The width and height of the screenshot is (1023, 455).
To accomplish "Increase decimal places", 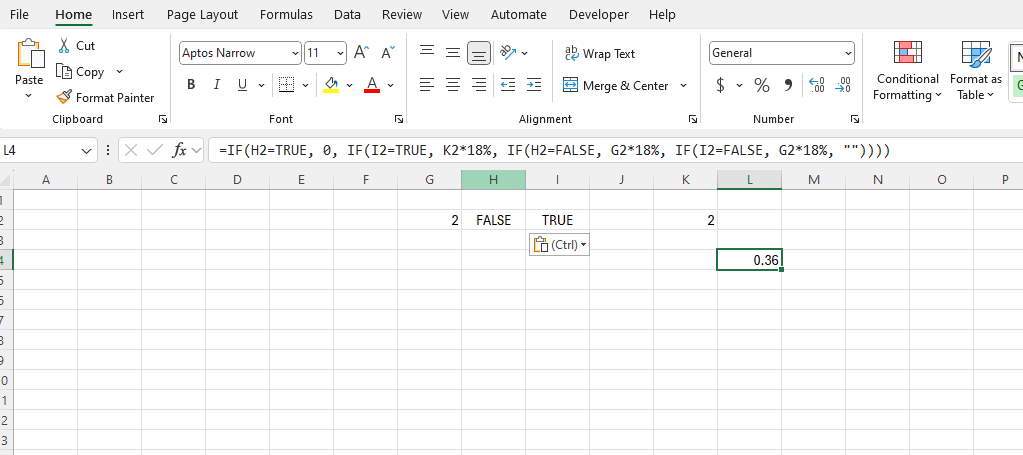I will [817, 85].
